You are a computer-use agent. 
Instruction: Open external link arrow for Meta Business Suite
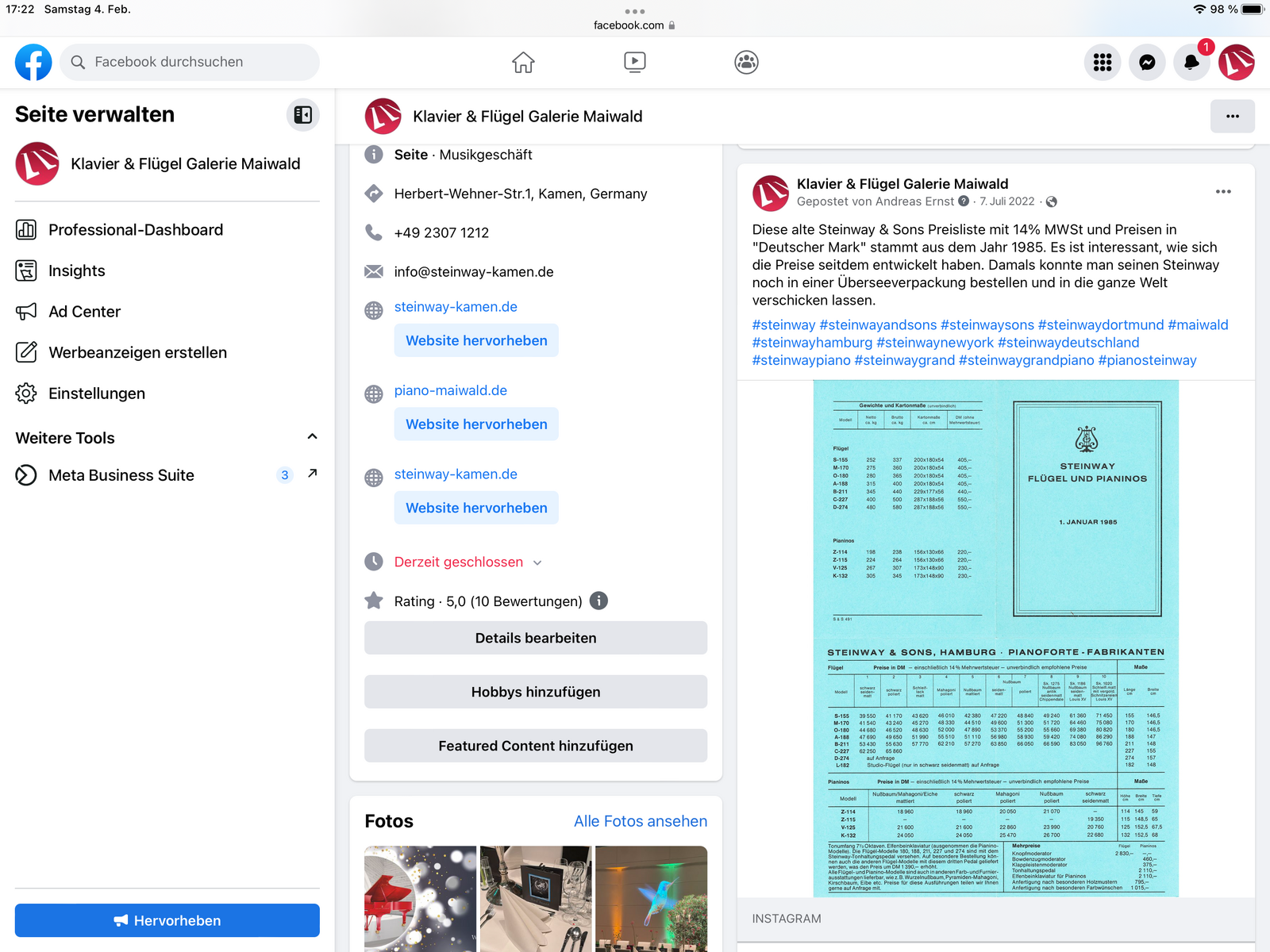(313, 474)
